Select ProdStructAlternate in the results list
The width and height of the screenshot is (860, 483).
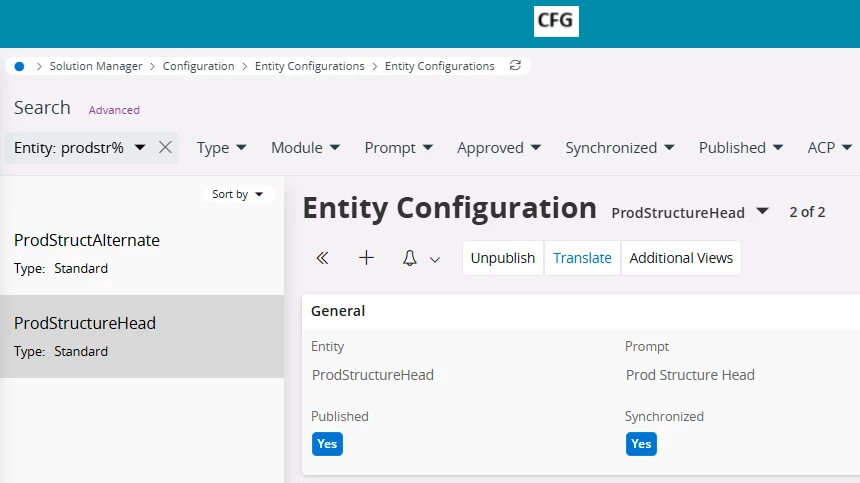[87, 241]
